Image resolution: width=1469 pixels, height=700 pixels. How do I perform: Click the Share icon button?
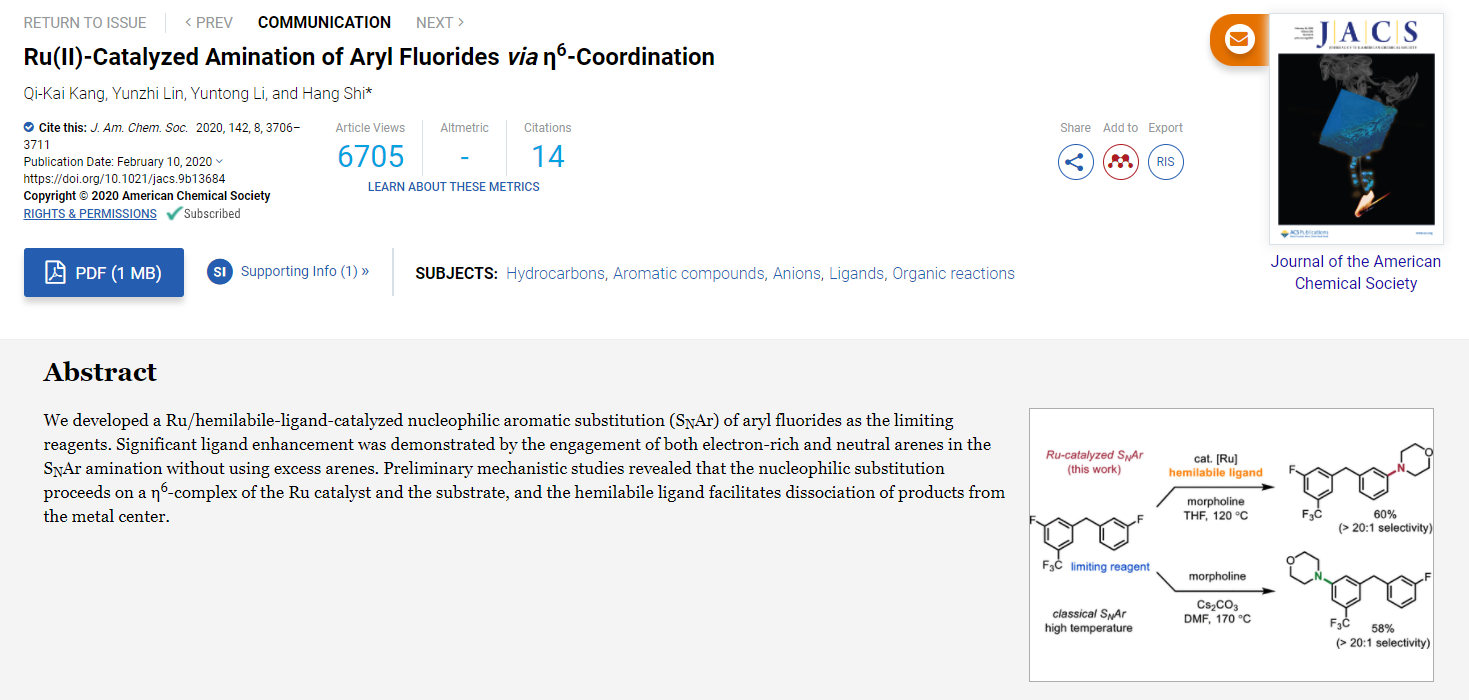click(x=1075, y=162)
